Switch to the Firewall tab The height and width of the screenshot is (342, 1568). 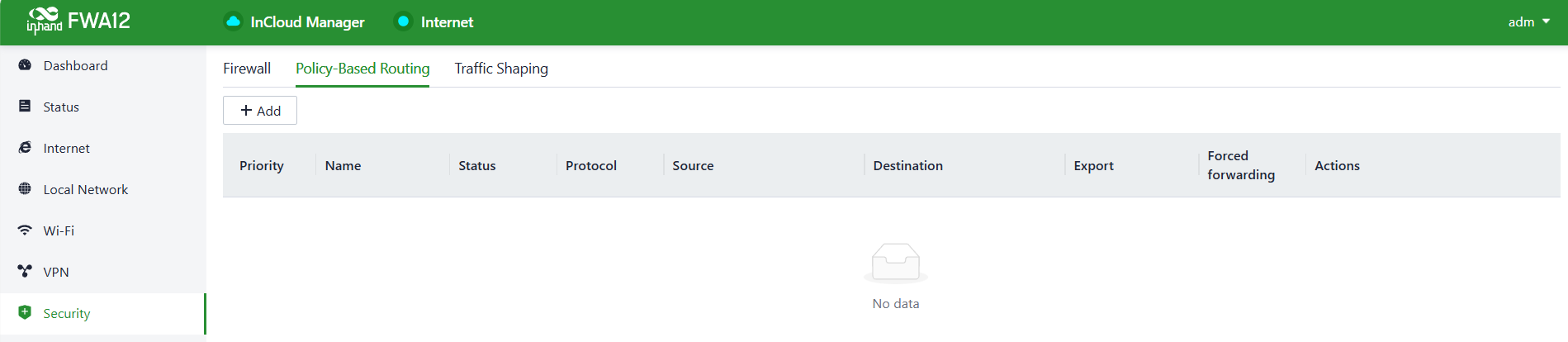coord(247,69)
